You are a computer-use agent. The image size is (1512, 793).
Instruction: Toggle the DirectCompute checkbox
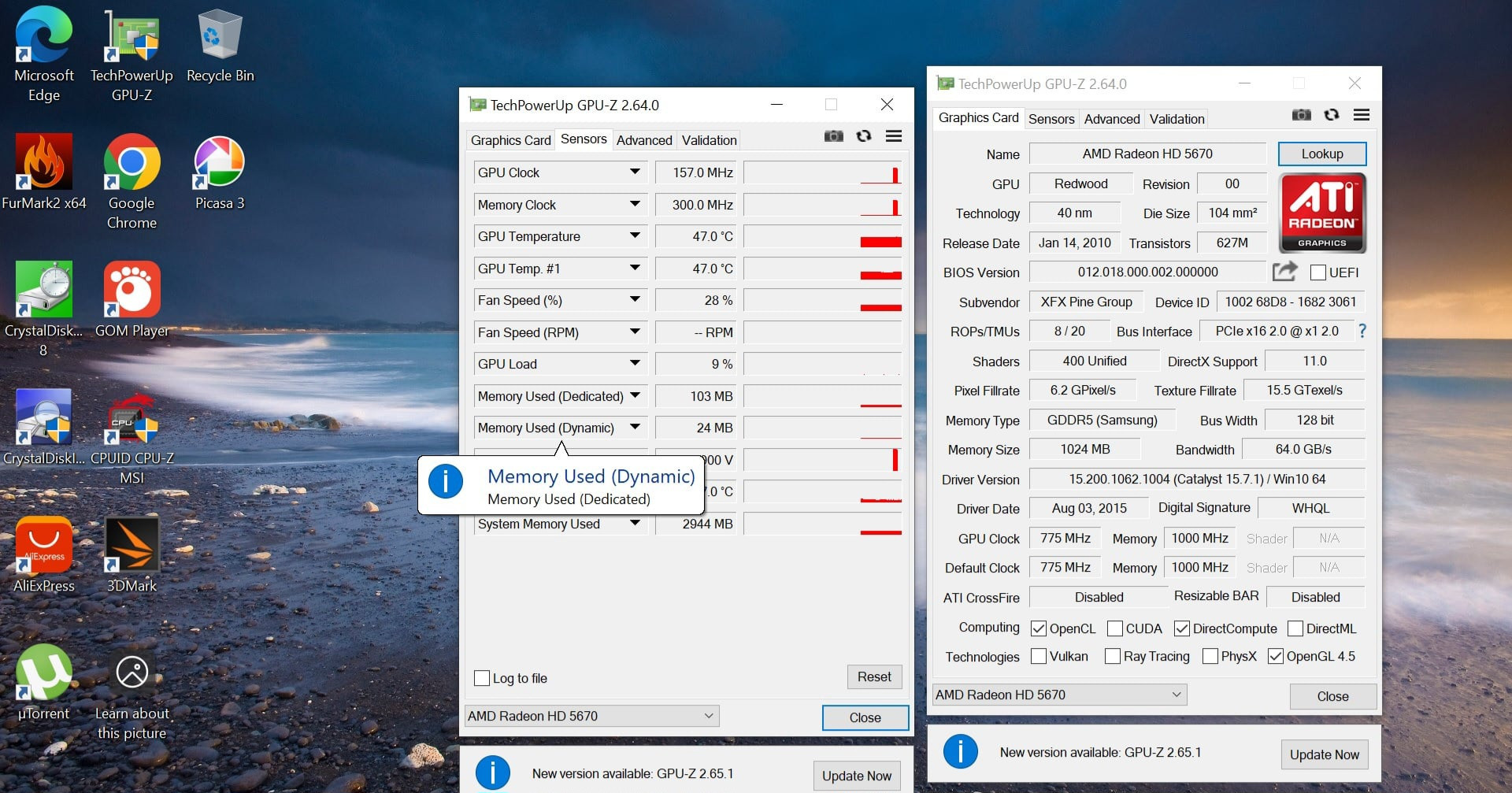[x=1182, y=628]
